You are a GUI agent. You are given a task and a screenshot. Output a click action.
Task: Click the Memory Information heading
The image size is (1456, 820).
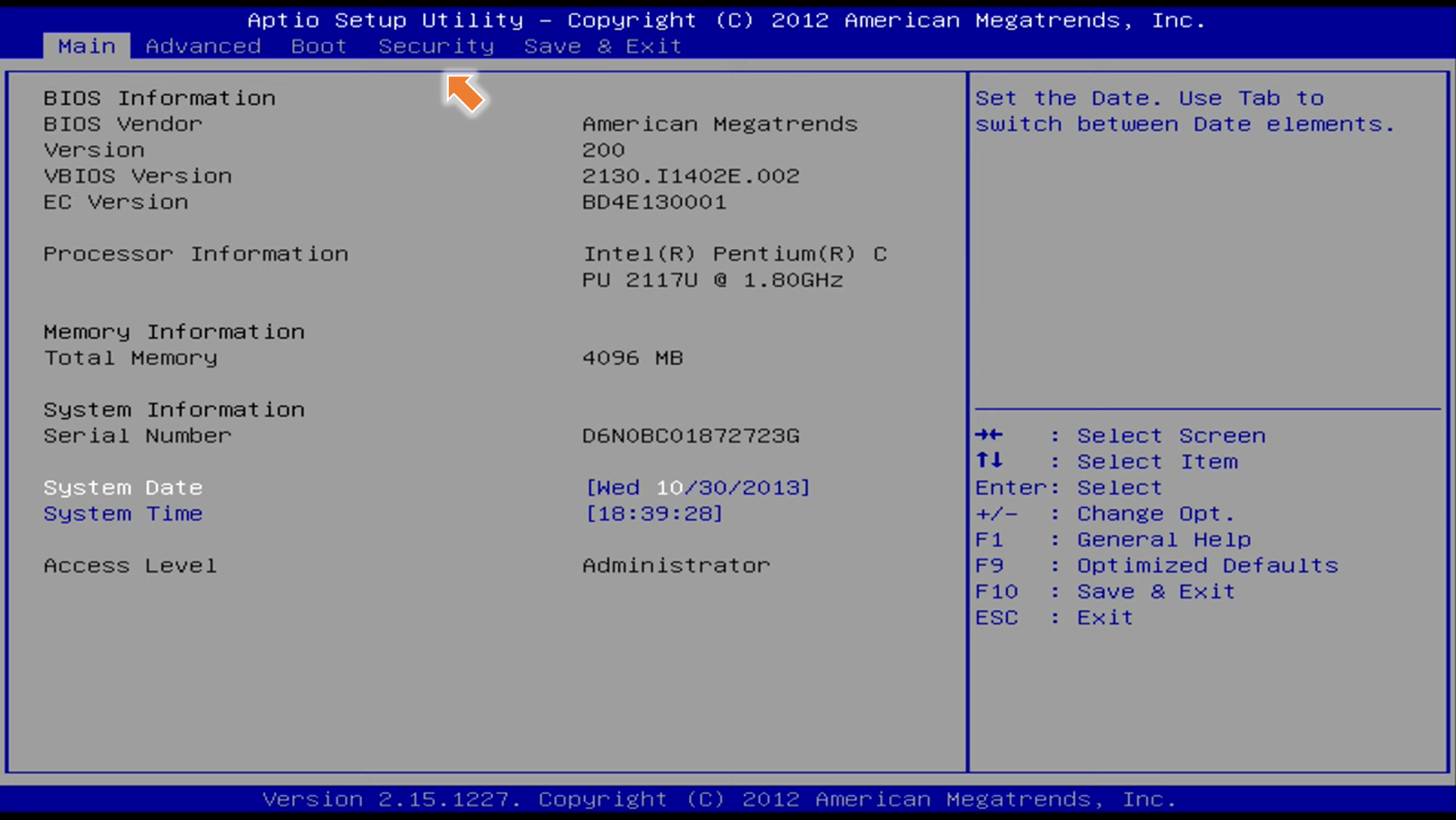[174, 332]
